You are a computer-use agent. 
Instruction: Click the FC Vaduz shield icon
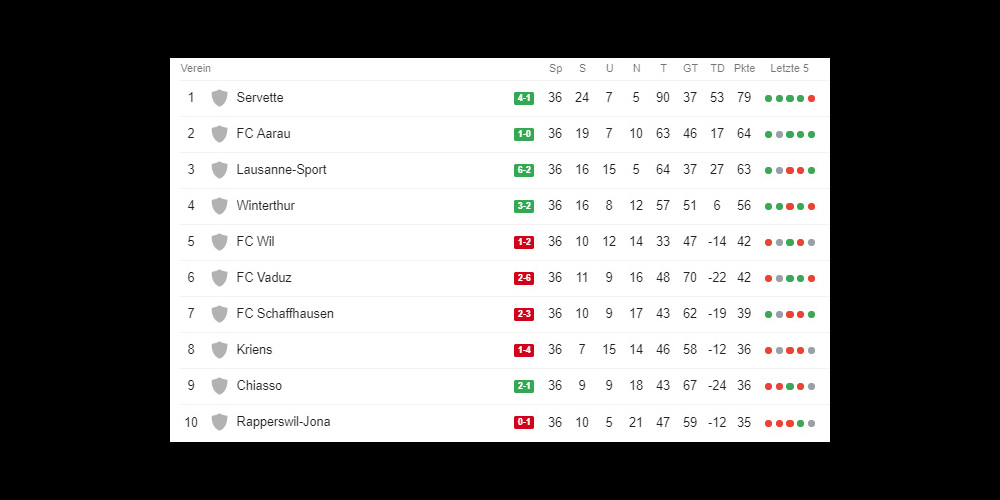tap(219, 278)
